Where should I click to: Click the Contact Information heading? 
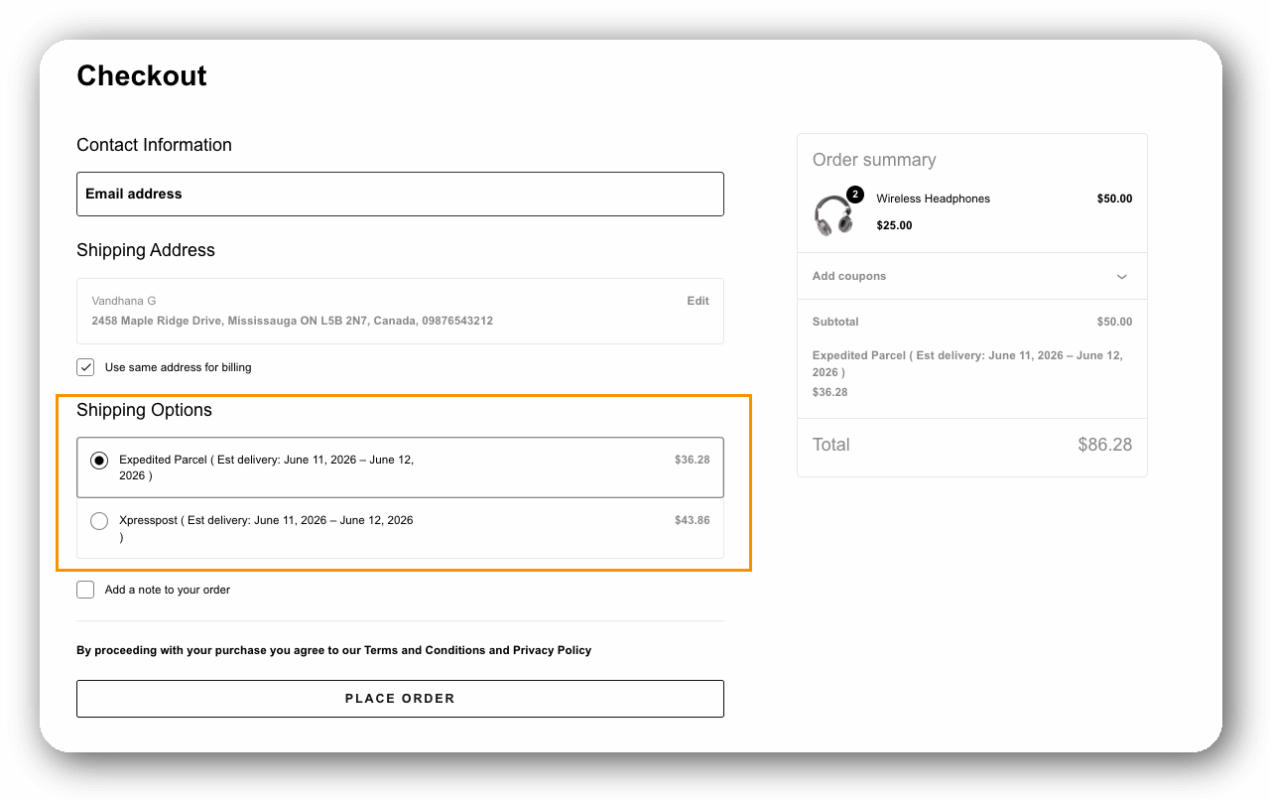coord(154,145)
